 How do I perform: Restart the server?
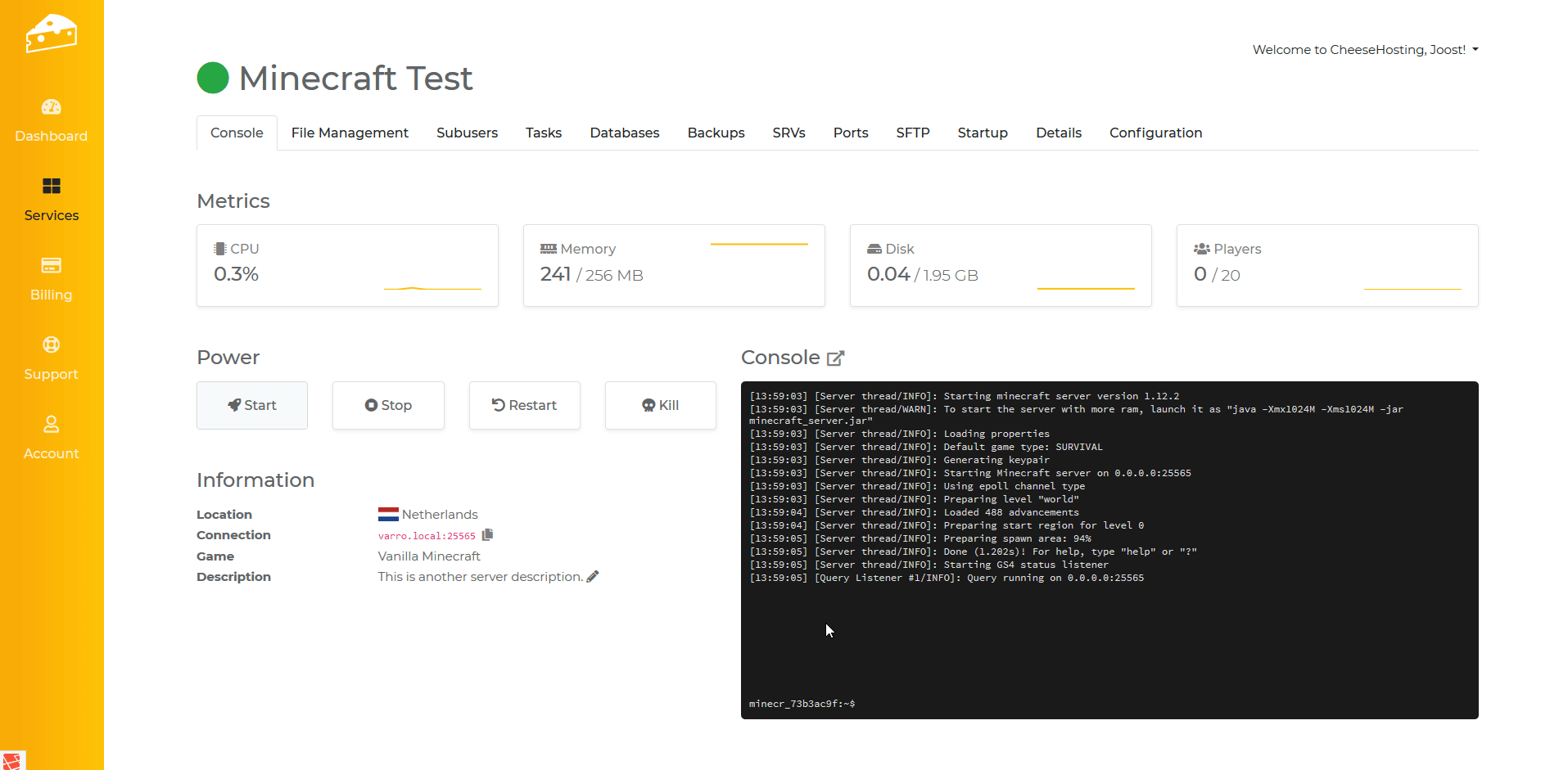coord(524,405)
